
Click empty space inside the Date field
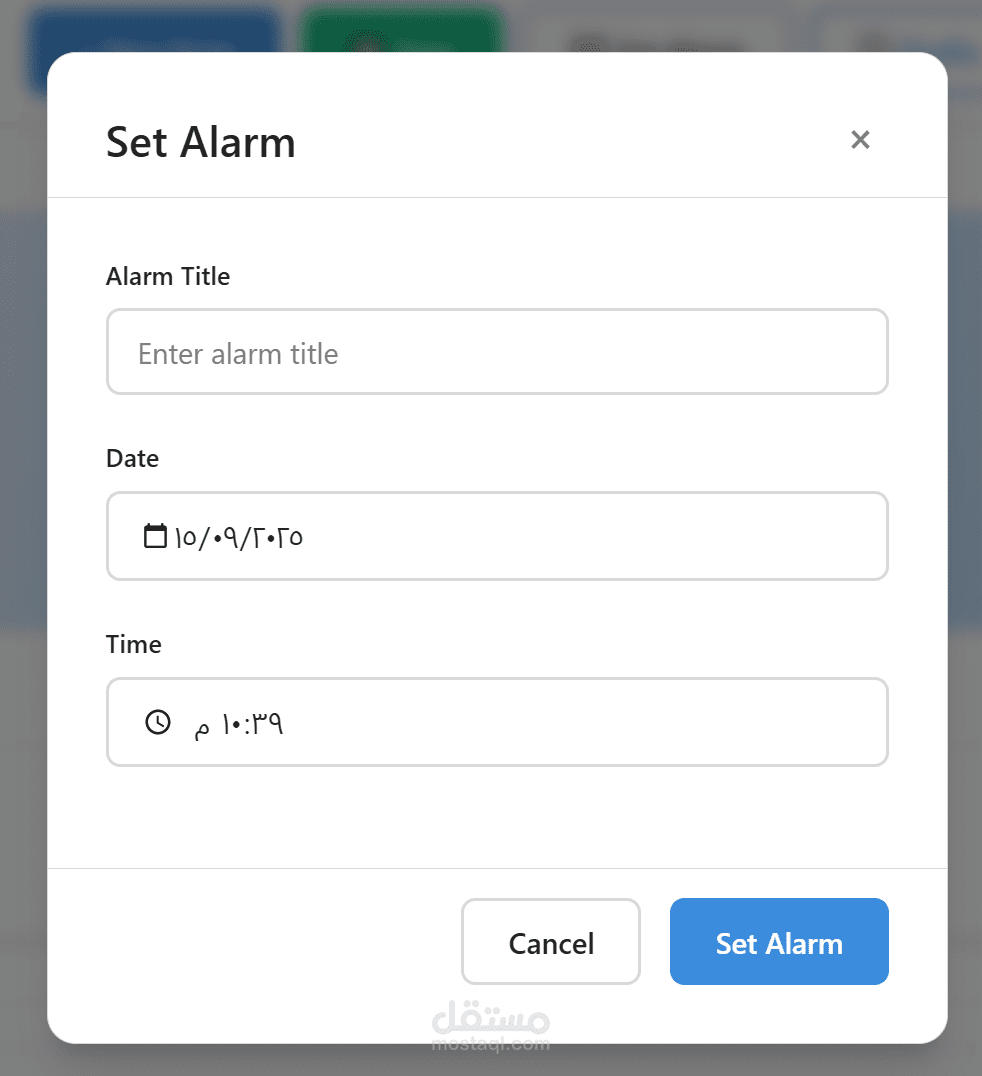click(x=600, y=536)
